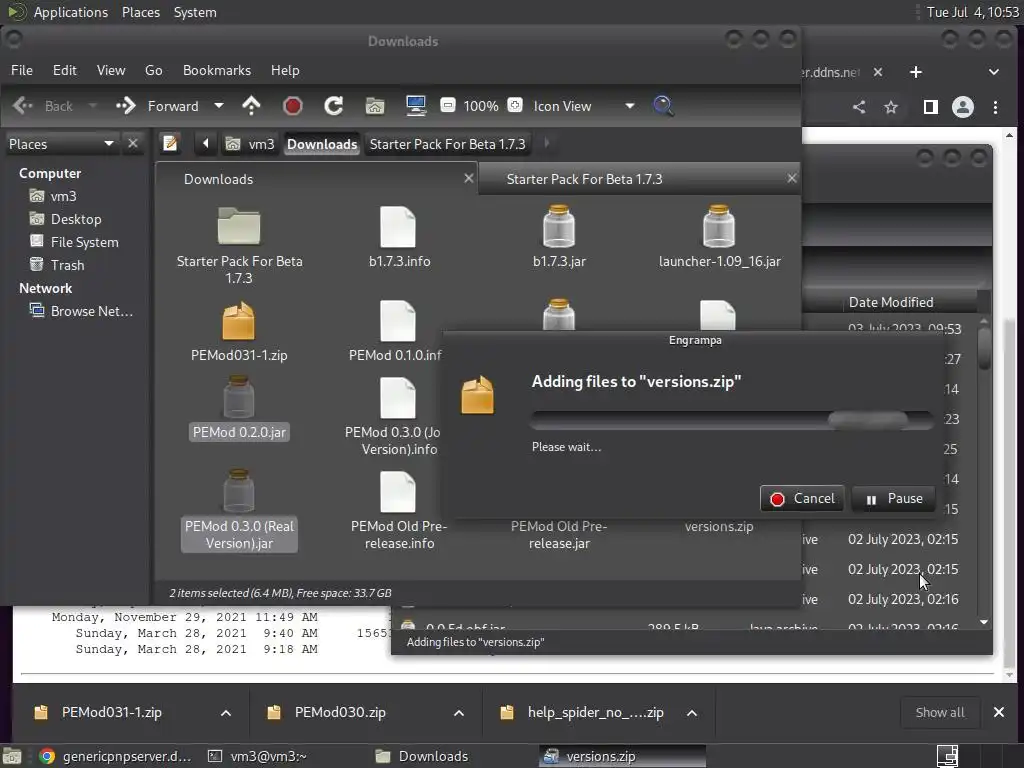Select the PEMod 0.2.0.jar file
Viewport: 1024px width, 768px height.
(x=239, y=408)
